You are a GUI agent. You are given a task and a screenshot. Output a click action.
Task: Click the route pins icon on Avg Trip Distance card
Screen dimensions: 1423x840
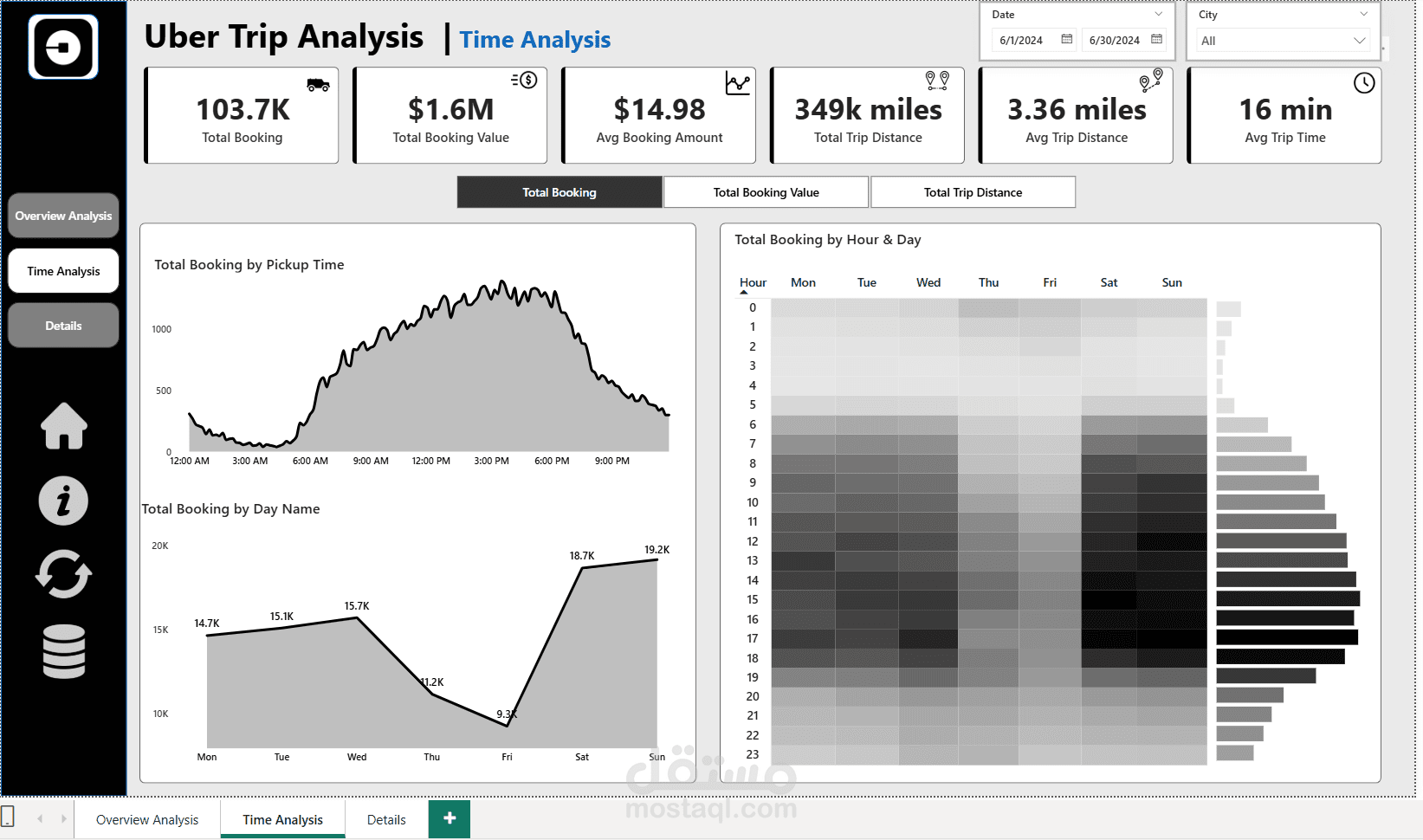point(1150,81)
